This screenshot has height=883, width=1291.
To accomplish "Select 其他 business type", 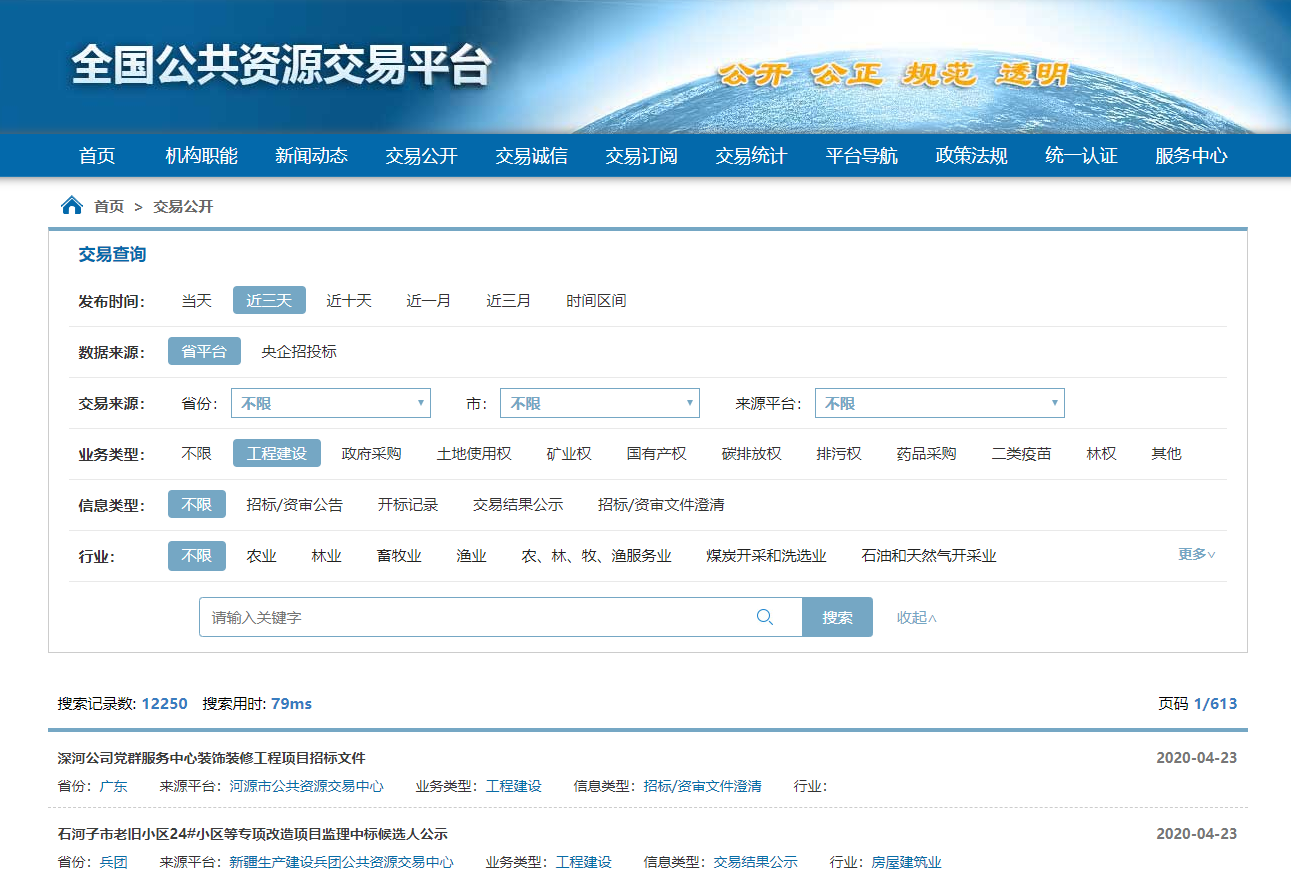I will click(x=1167, y=454).
